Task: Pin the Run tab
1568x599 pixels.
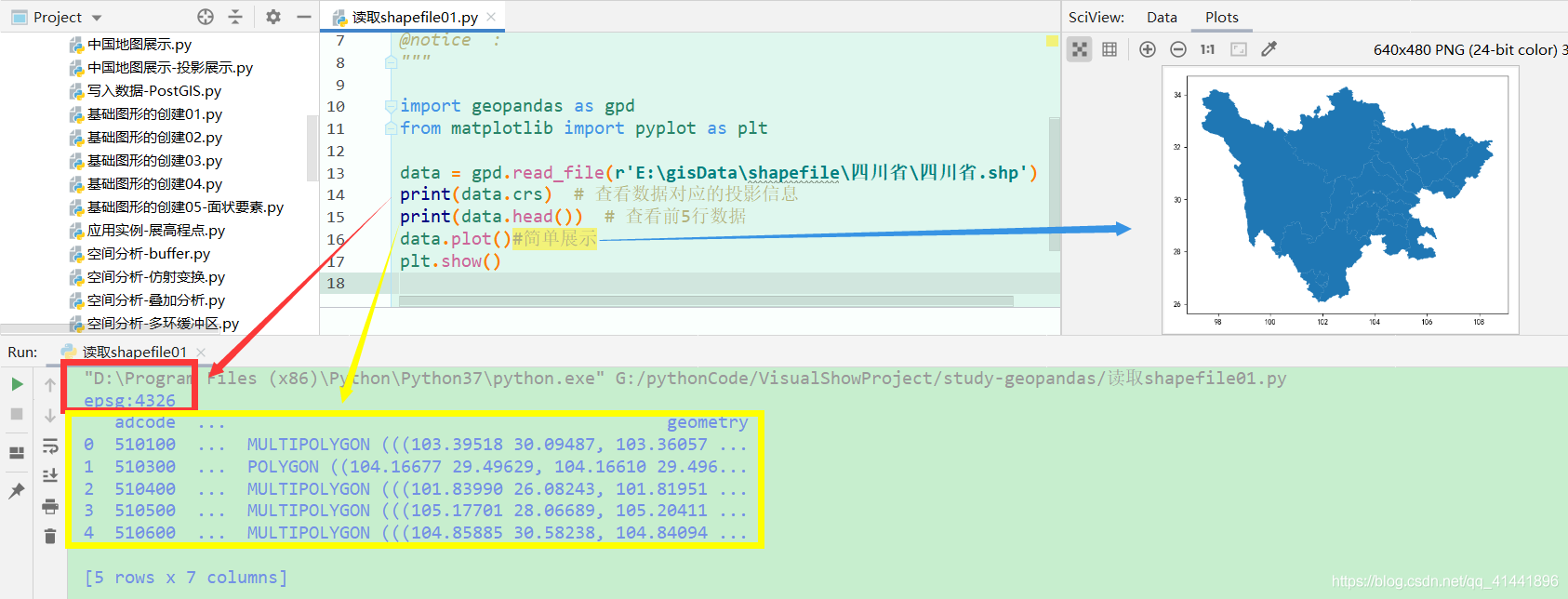Action: [17, 490]
